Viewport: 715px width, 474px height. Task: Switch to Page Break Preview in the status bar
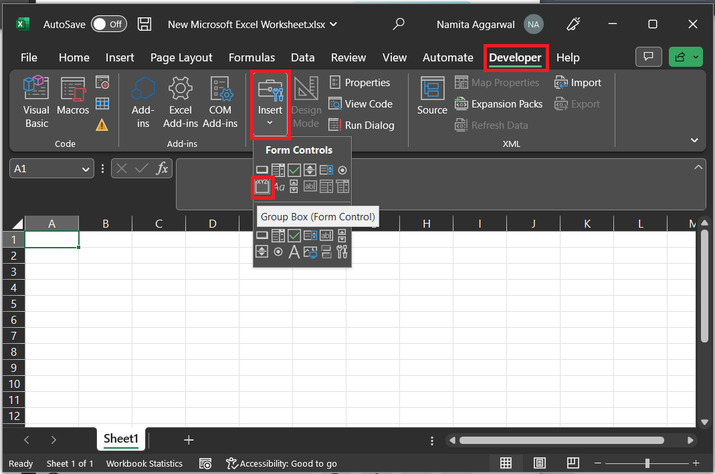(x=573, y=463)
